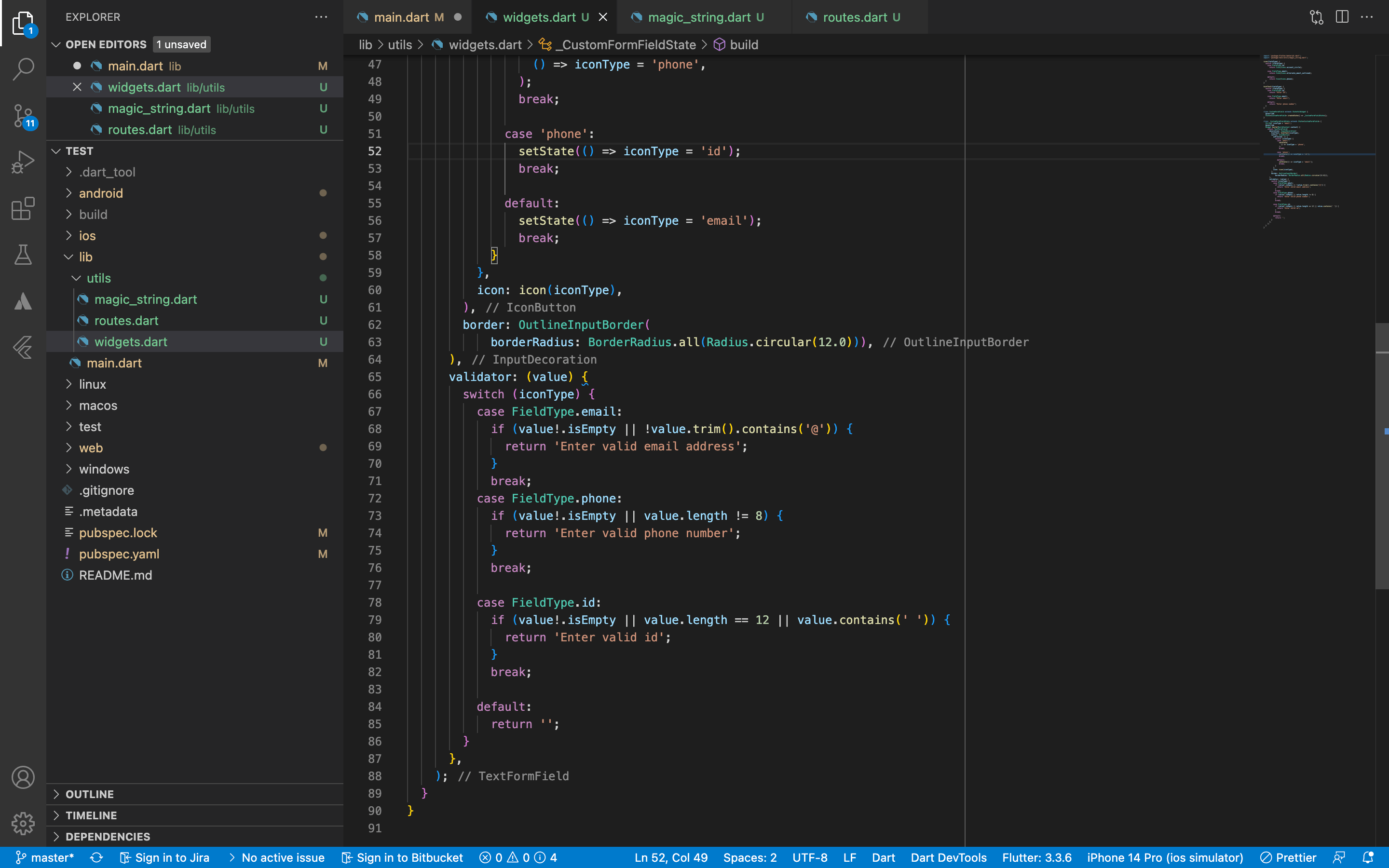The width and height of the screenshot is (1389, 868).
Task: Open the Testing flask icon view
Action: [23, 255]
